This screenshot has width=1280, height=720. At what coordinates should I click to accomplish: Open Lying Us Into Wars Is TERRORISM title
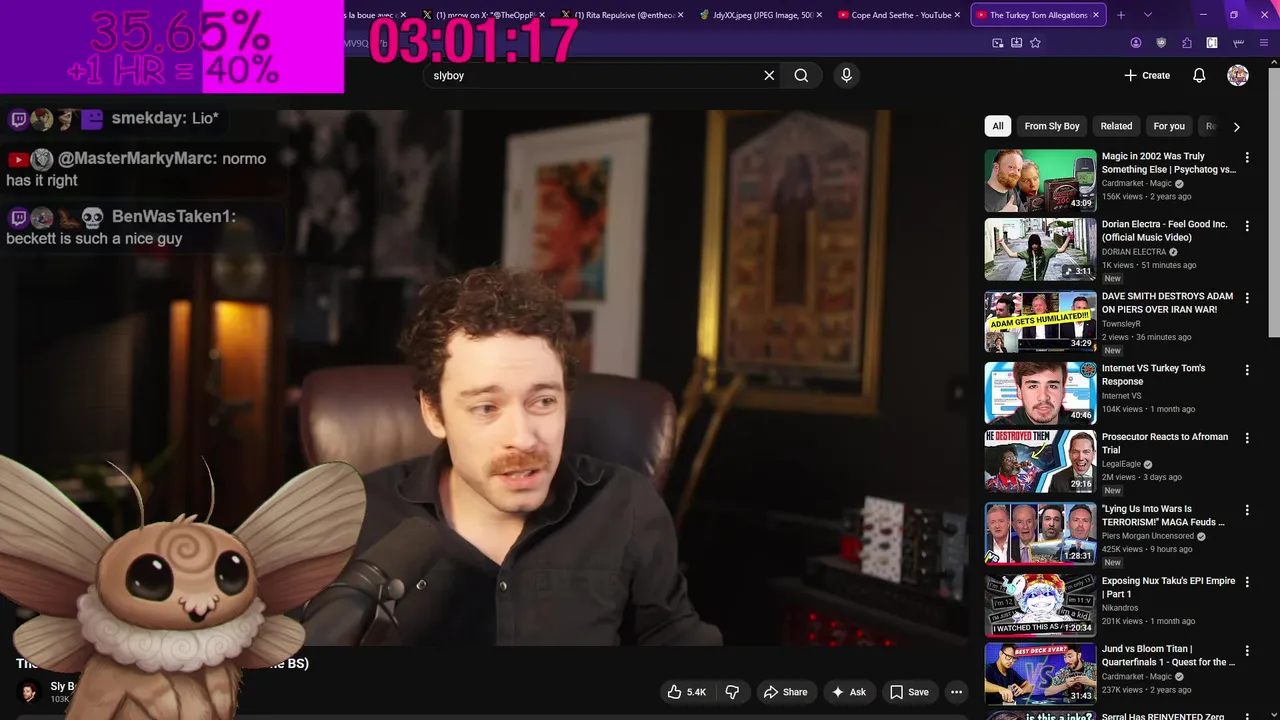tap(1163, 515)
